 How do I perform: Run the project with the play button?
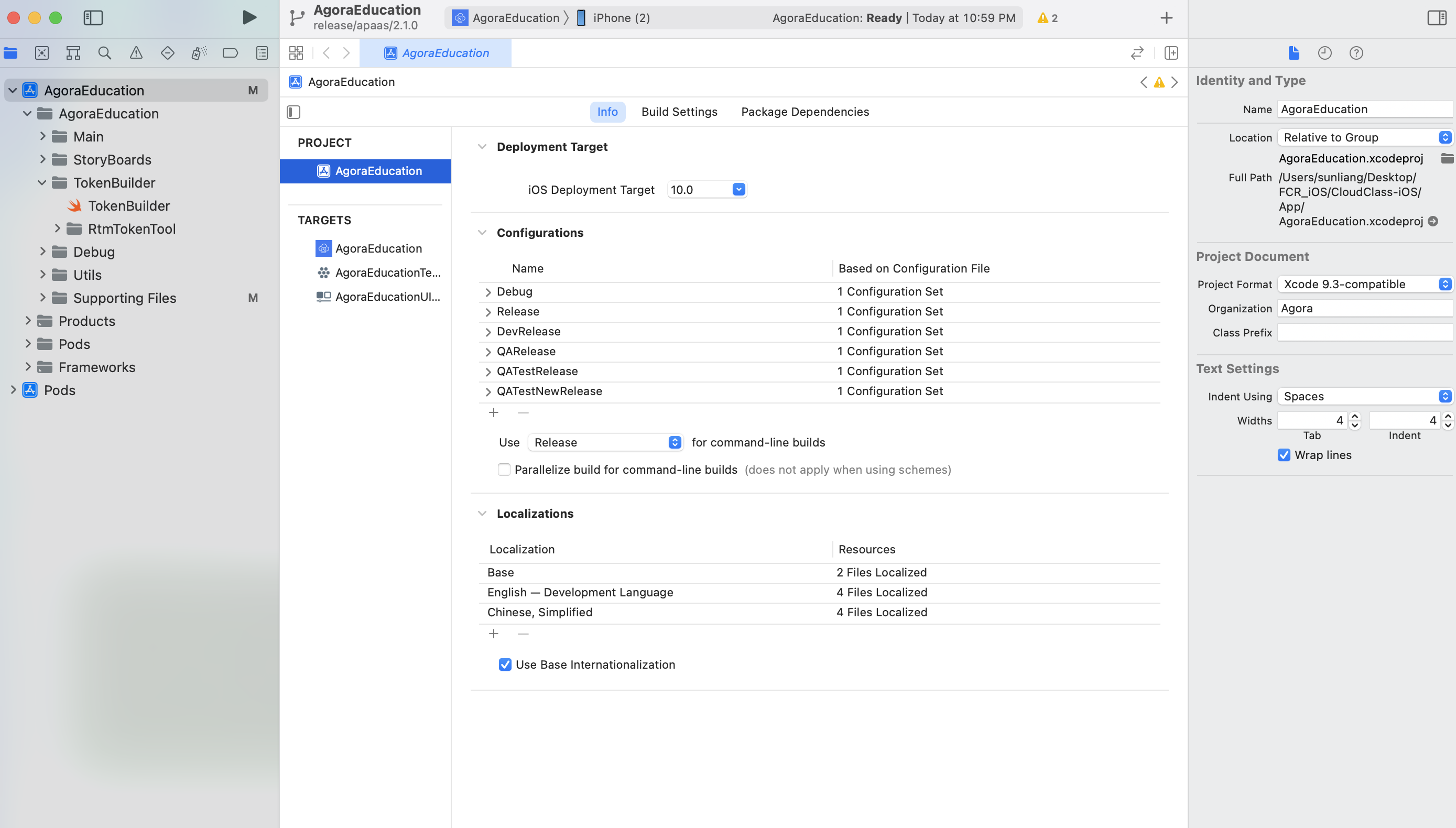click(248, 18)
